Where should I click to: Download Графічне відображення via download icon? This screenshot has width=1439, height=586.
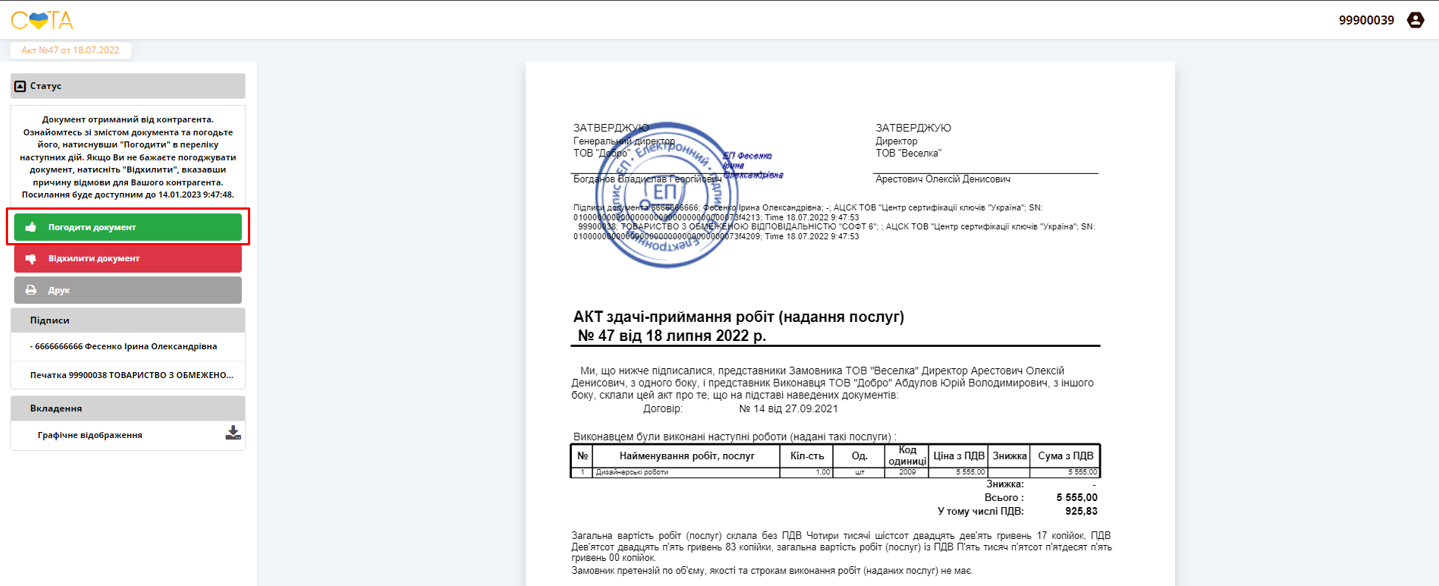(x=233, y=433)
